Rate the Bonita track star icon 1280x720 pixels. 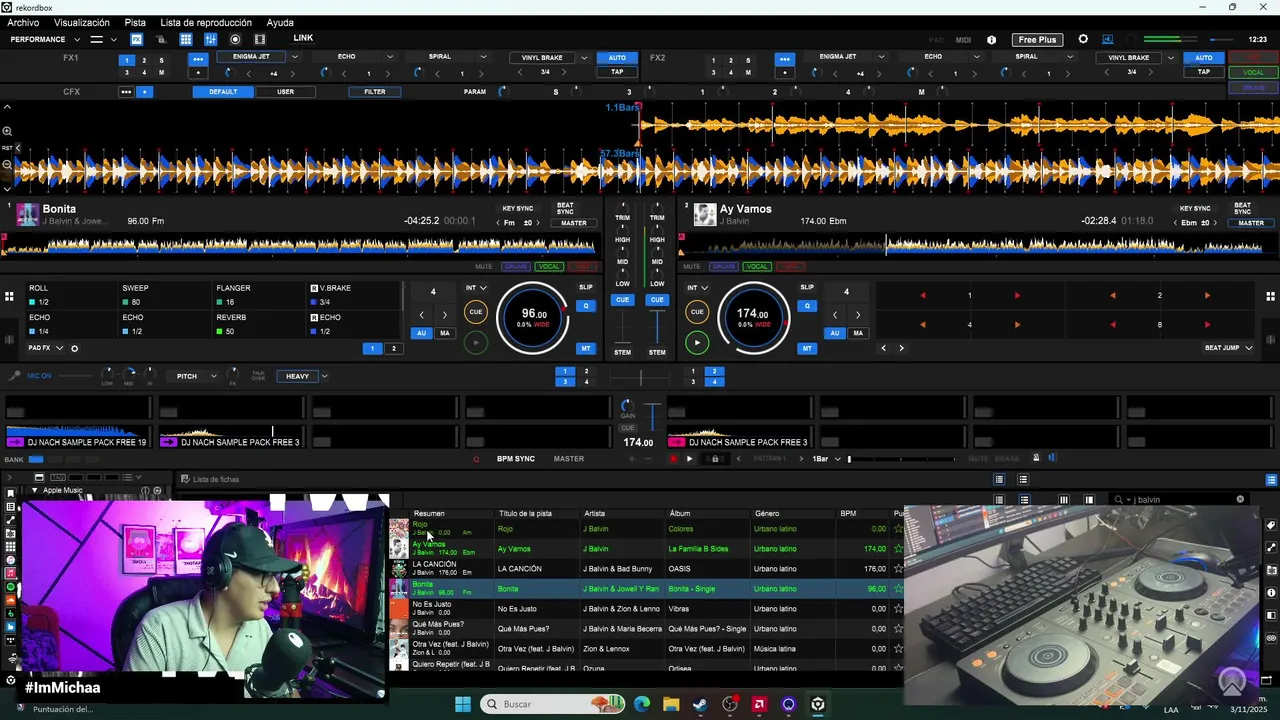[898, 589]
